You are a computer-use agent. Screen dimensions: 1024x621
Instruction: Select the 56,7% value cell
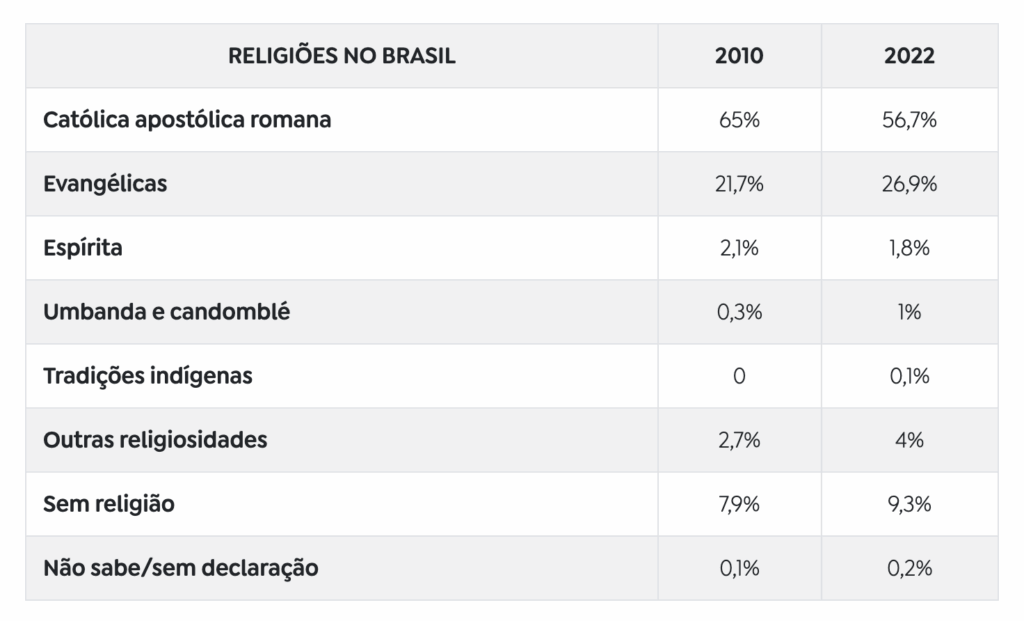tap(909, 120)
